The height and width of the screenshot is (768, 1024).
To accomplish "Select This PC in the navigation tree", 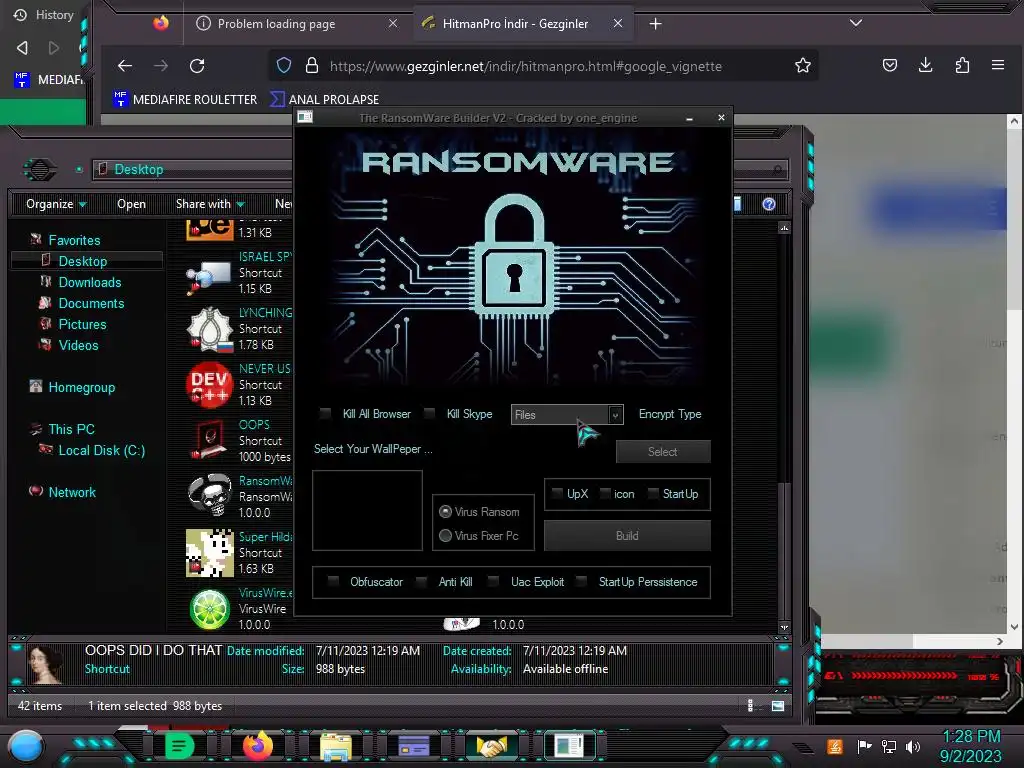I will pyautogui.click(x=71, y=429).
